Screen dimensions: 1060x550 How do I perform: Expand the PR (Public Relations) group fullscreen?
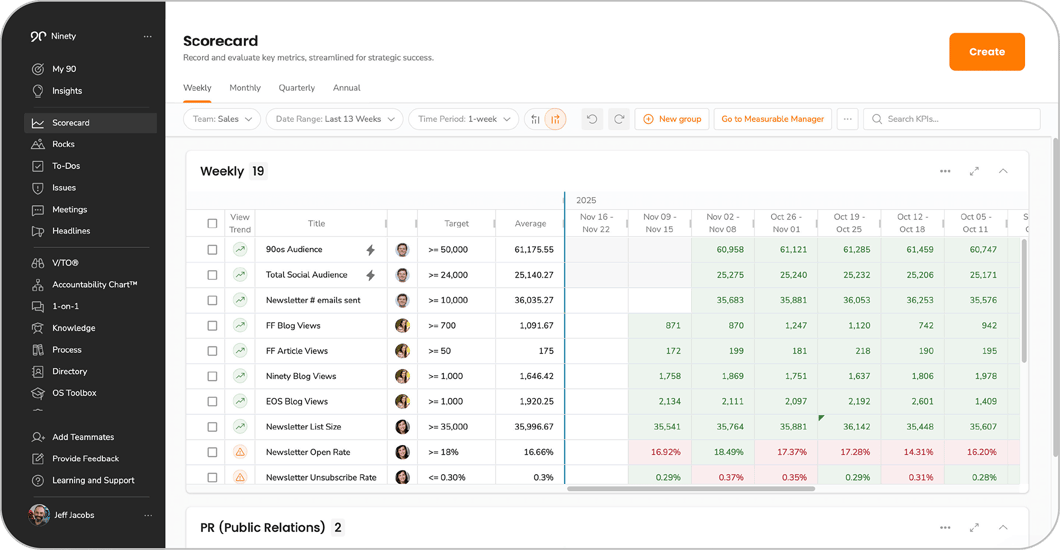point(974,527)
